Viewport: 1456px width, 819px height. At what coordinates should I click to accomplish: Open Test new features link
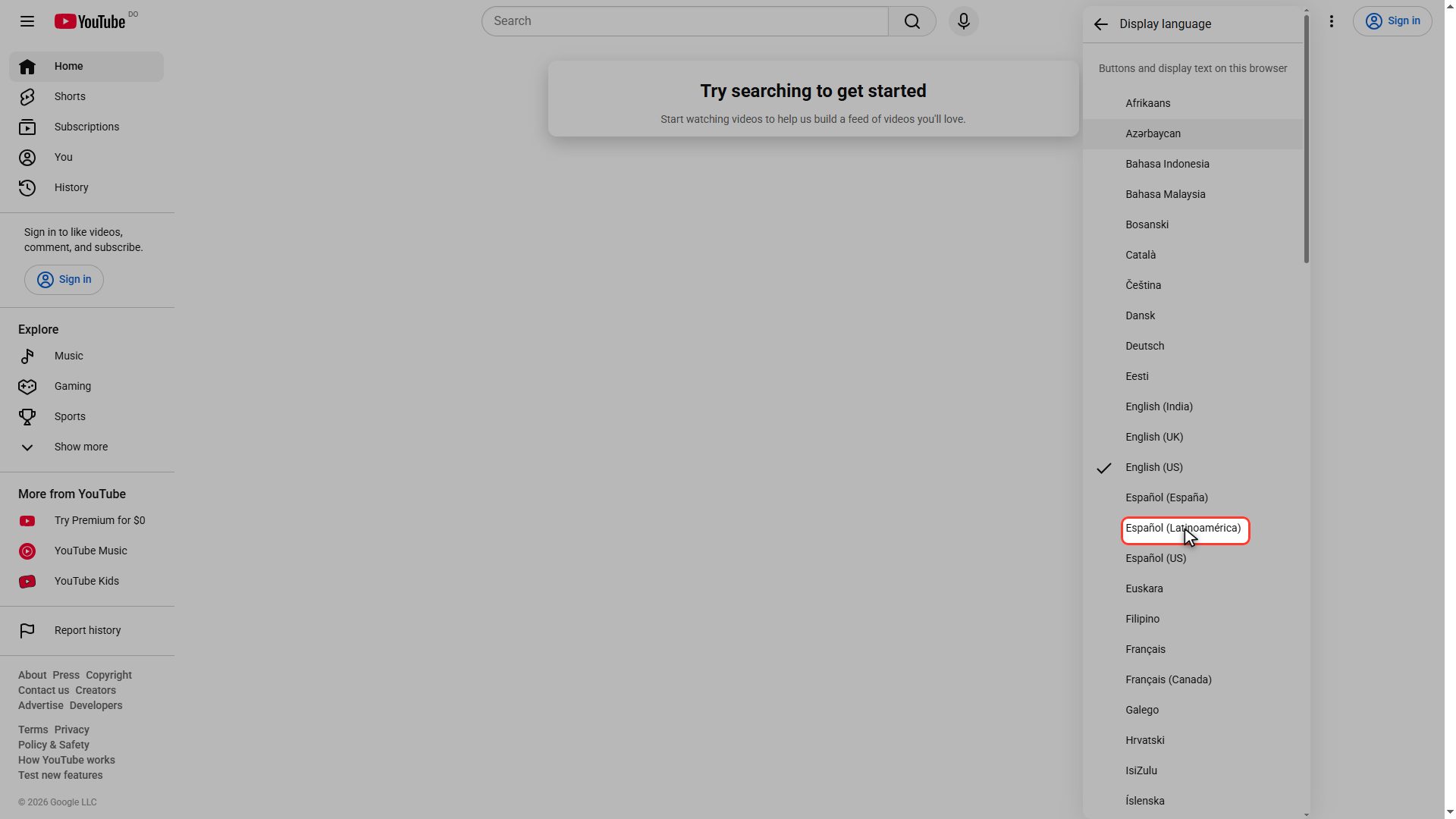pyautogui.click(x=61, y=776)
